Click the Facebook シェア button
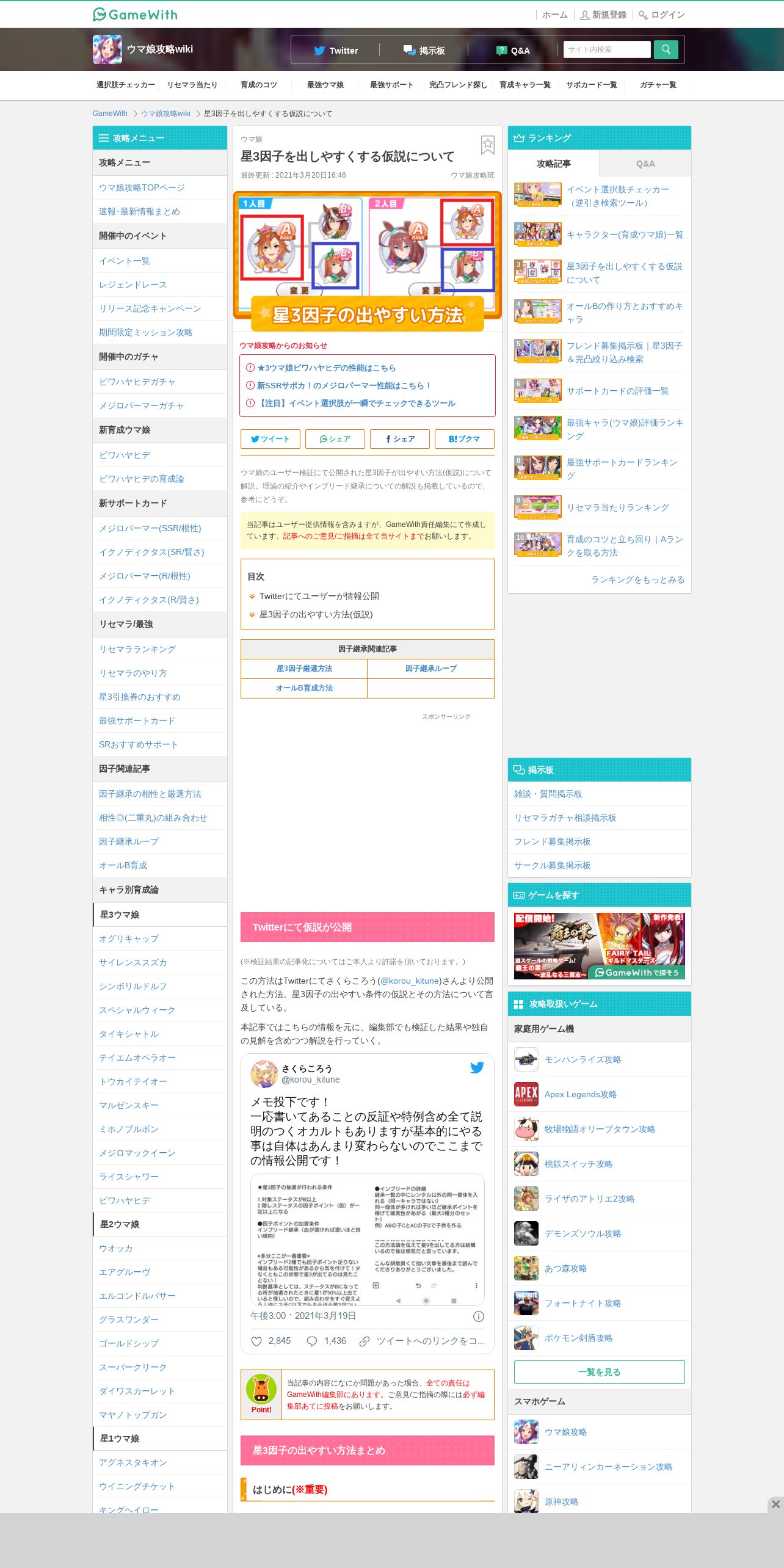 [400, 439]
